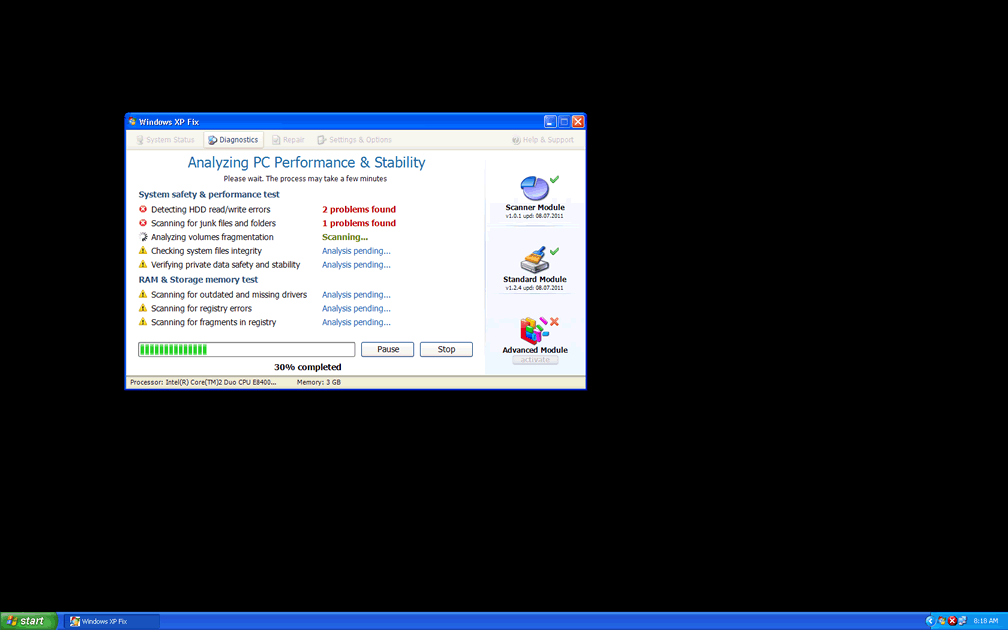Screen dimensions: 1008x630
Task: Pause the running scan
Action: [x=387, y=349]
